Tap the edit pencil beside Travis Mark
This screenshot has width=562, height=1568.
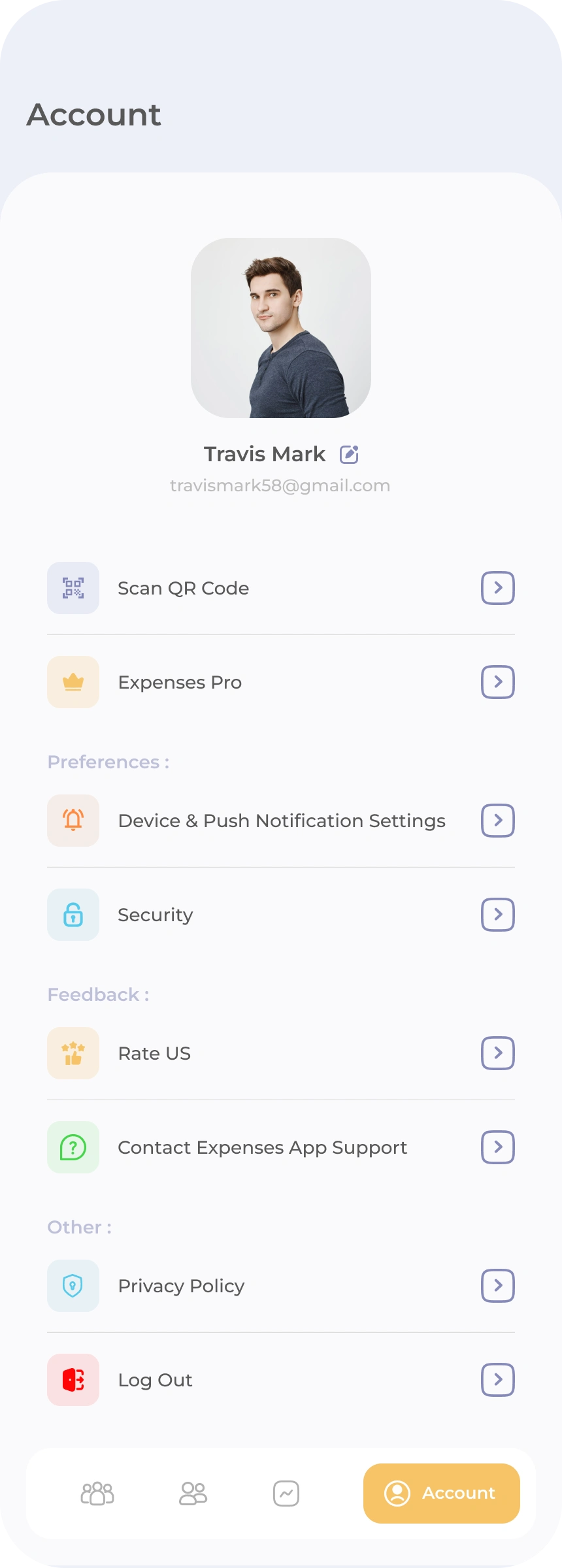349,454
